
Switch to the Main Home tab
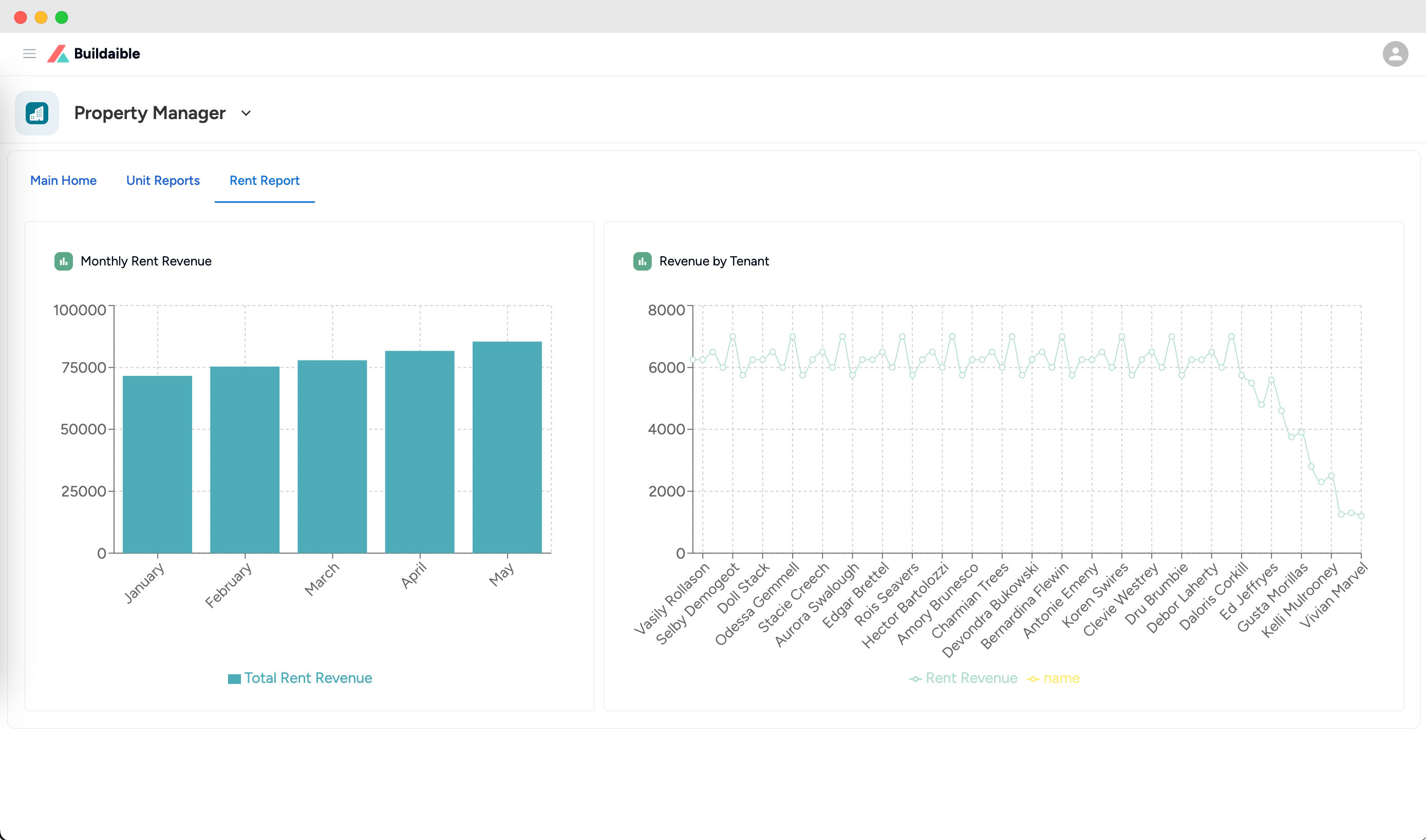point(63,181)
